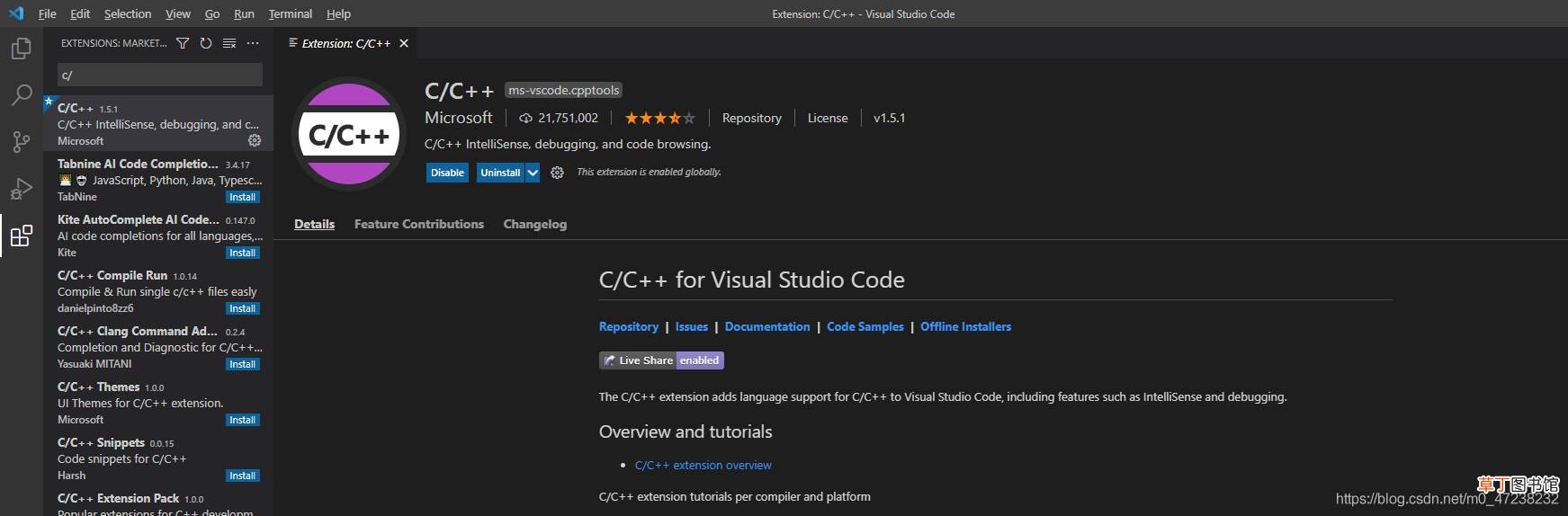
Task: Click the manage gear next to Uninstall
Action: coord(557,173)
